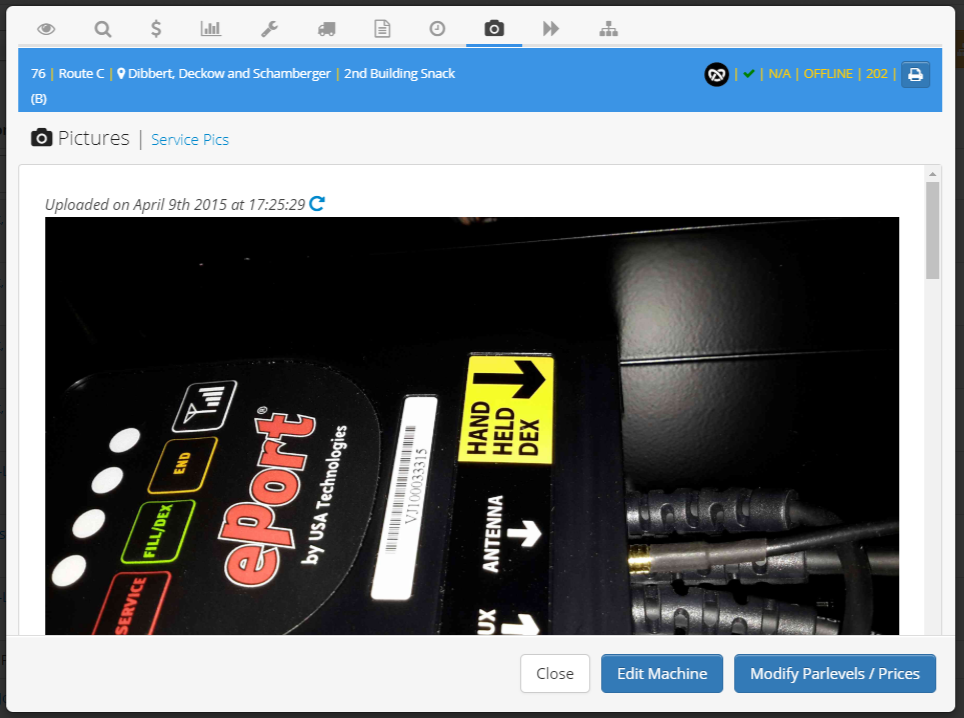
Task: Click the upload date caption text
Action: point(175,205)
